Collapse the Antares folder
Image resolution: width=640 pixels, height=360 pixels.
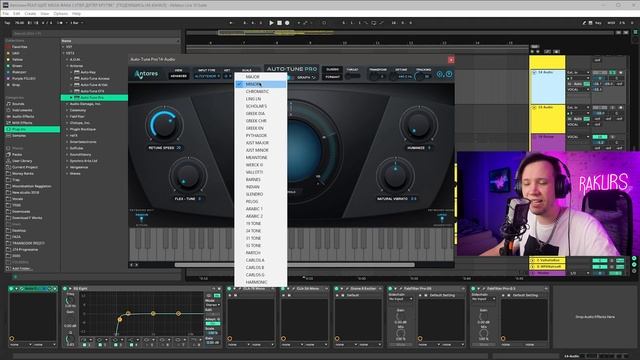point(67,66)
